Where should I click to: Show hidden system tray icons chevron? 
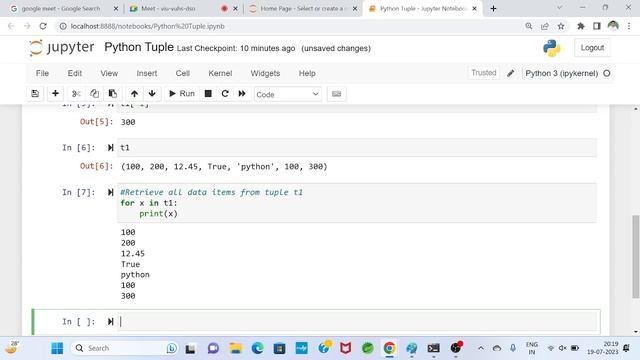[481, 348]
